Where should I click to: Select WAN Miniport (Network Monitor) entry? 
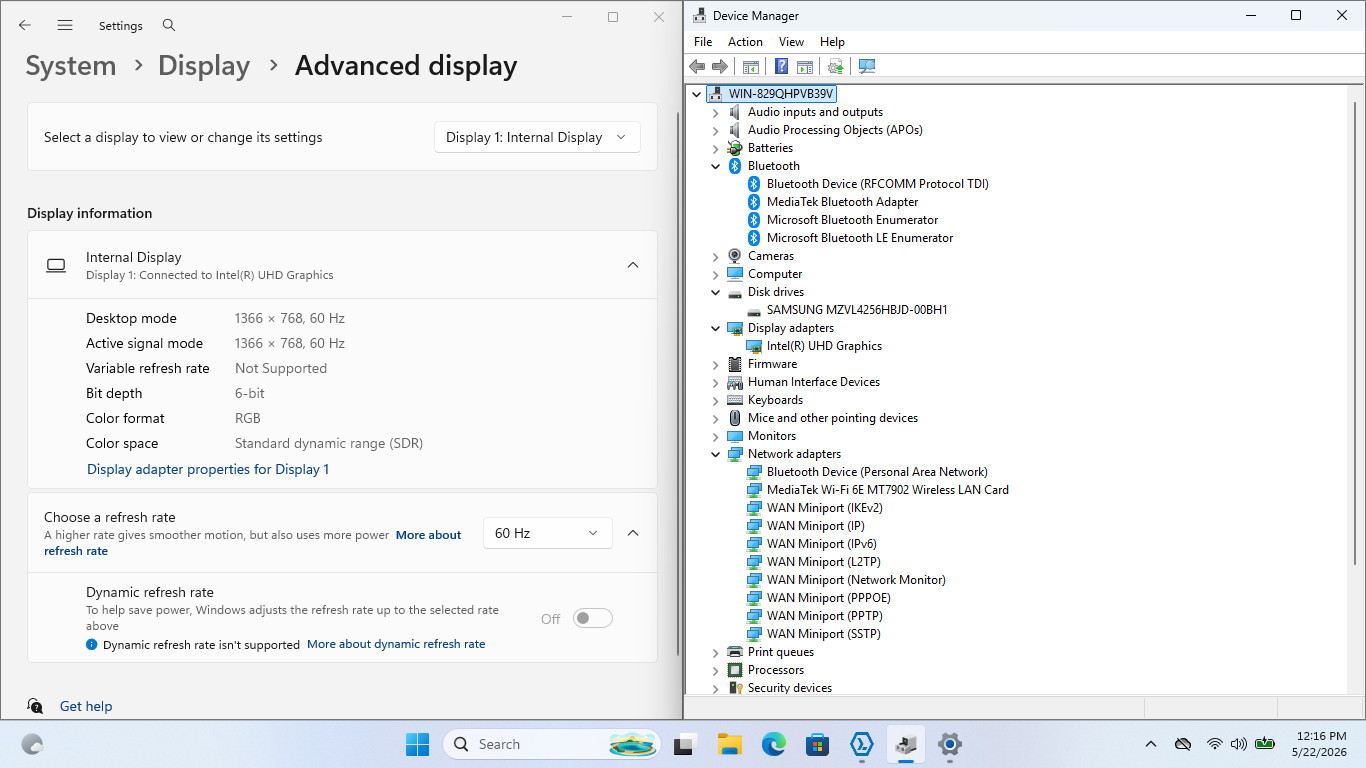click(856, 580)
